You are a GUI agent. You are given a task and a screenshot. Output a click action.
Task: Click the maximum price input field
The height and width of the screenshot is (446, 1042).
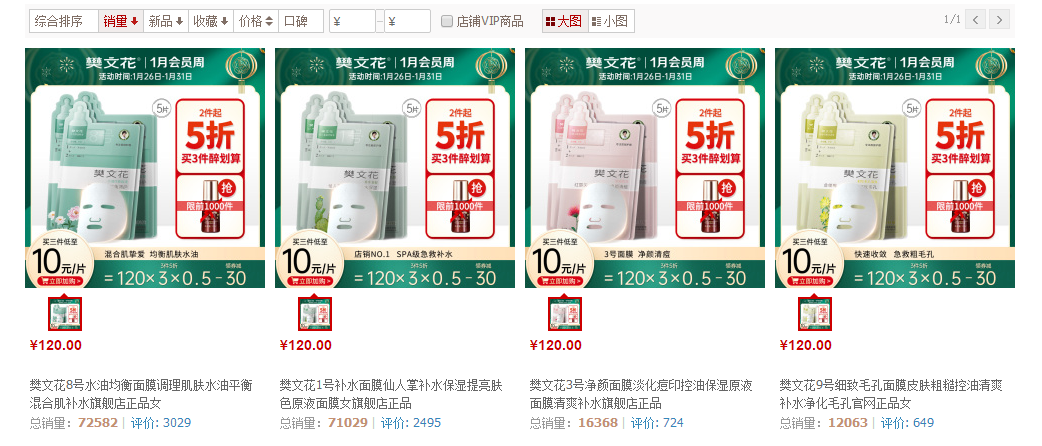(x=407, y=21)
